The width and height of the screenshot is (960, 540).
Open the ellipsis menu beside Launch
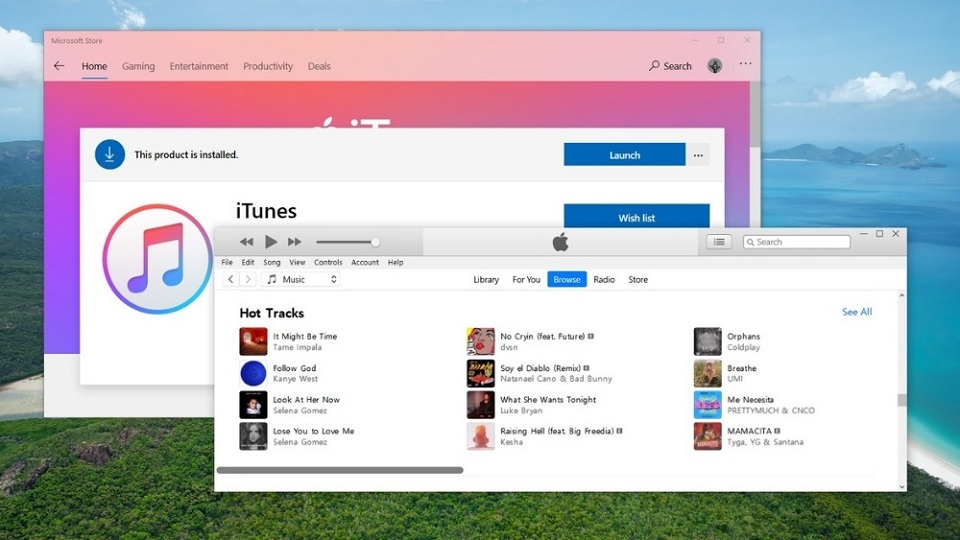coord(698,155)
